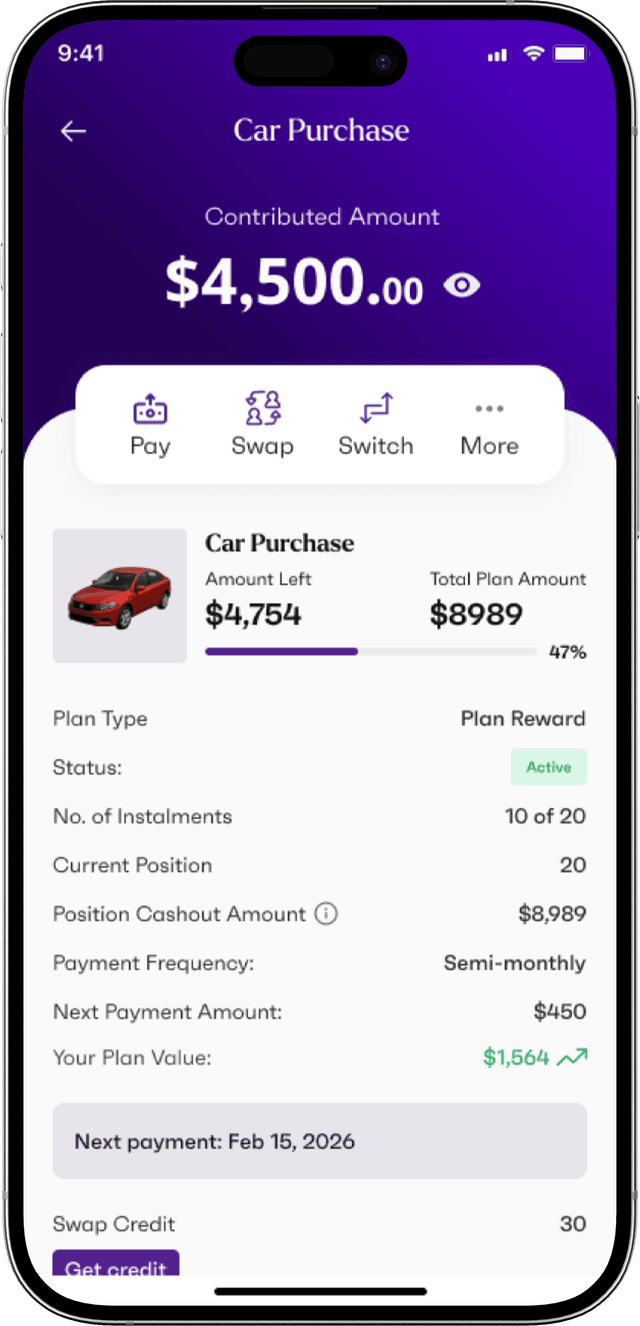This screenshot has width=640, height=1326.
Task: Select the Plan Type row
Action: [319, 719]
